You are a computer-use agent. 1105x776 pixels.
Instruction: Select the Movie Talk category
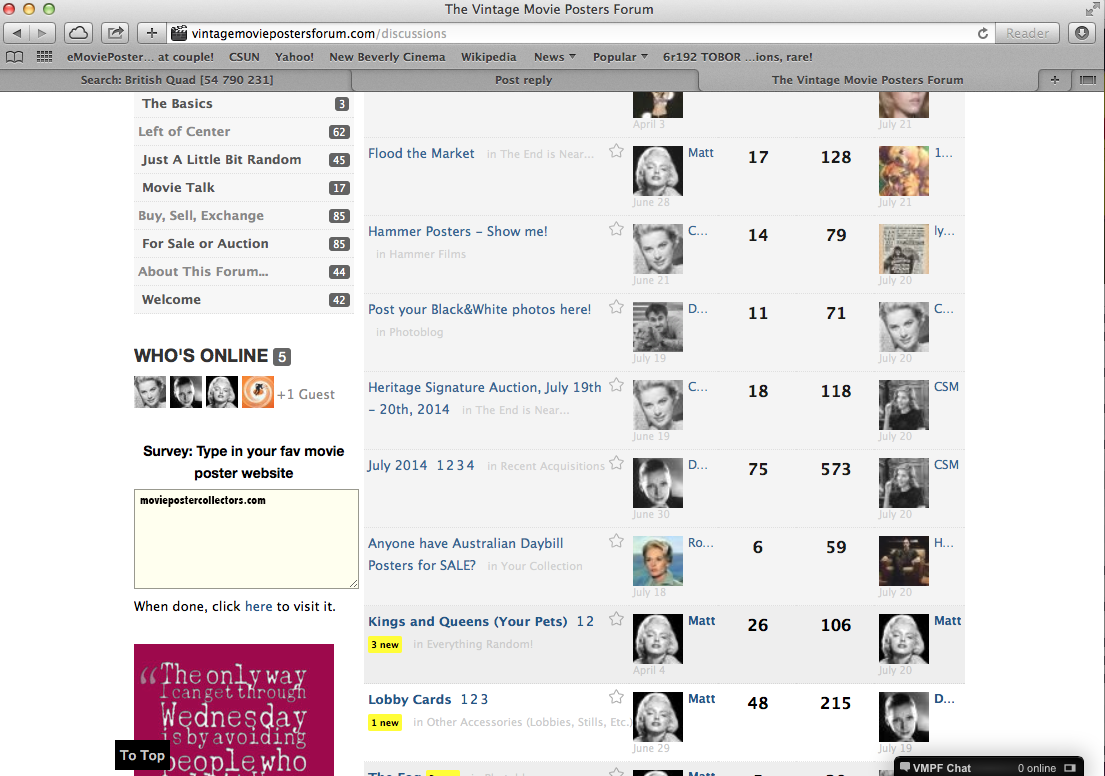[178, 187]
